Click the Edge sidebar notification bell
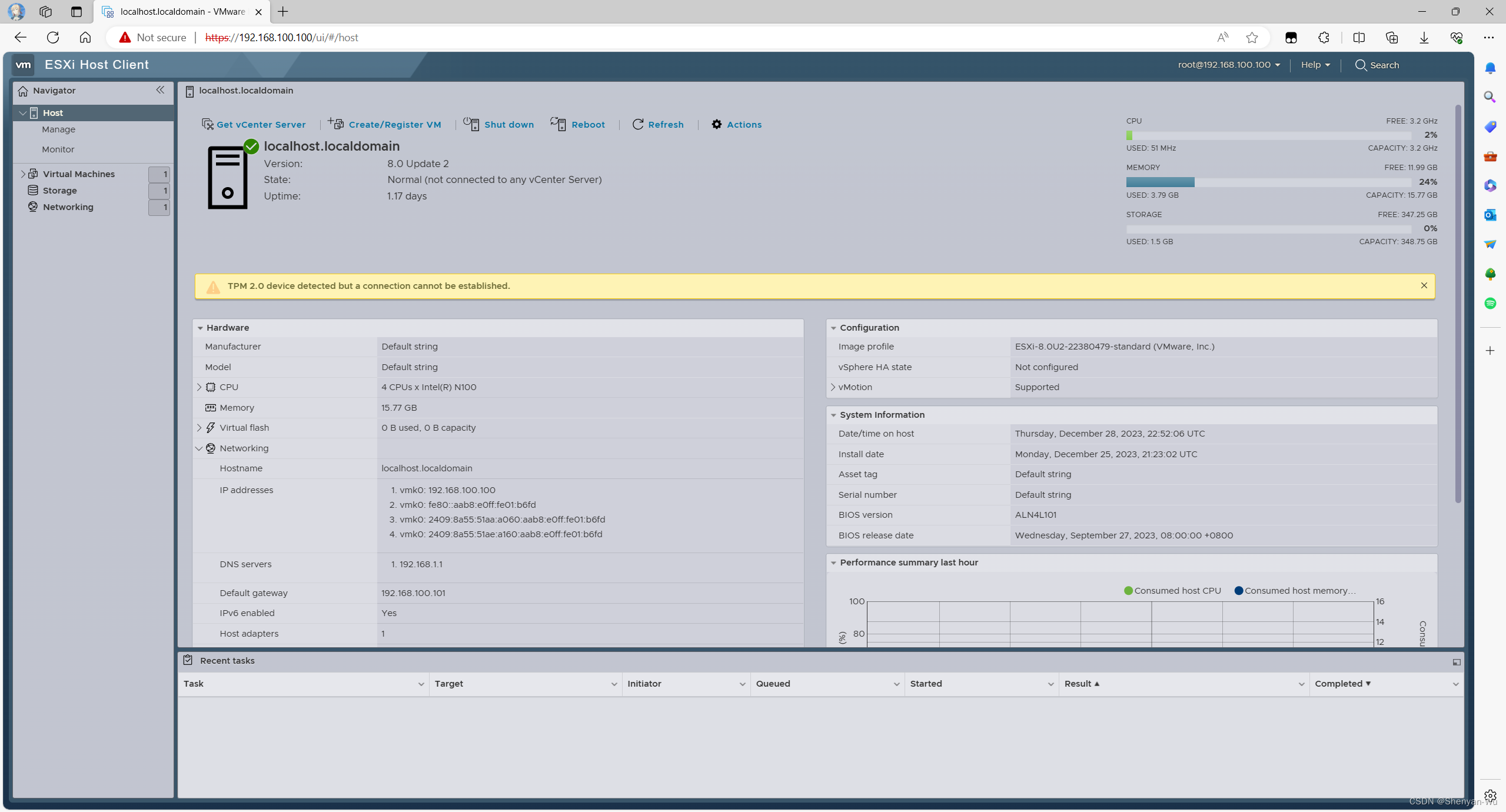Screen dimensions: 1506x812 (x=1490, y=68)
